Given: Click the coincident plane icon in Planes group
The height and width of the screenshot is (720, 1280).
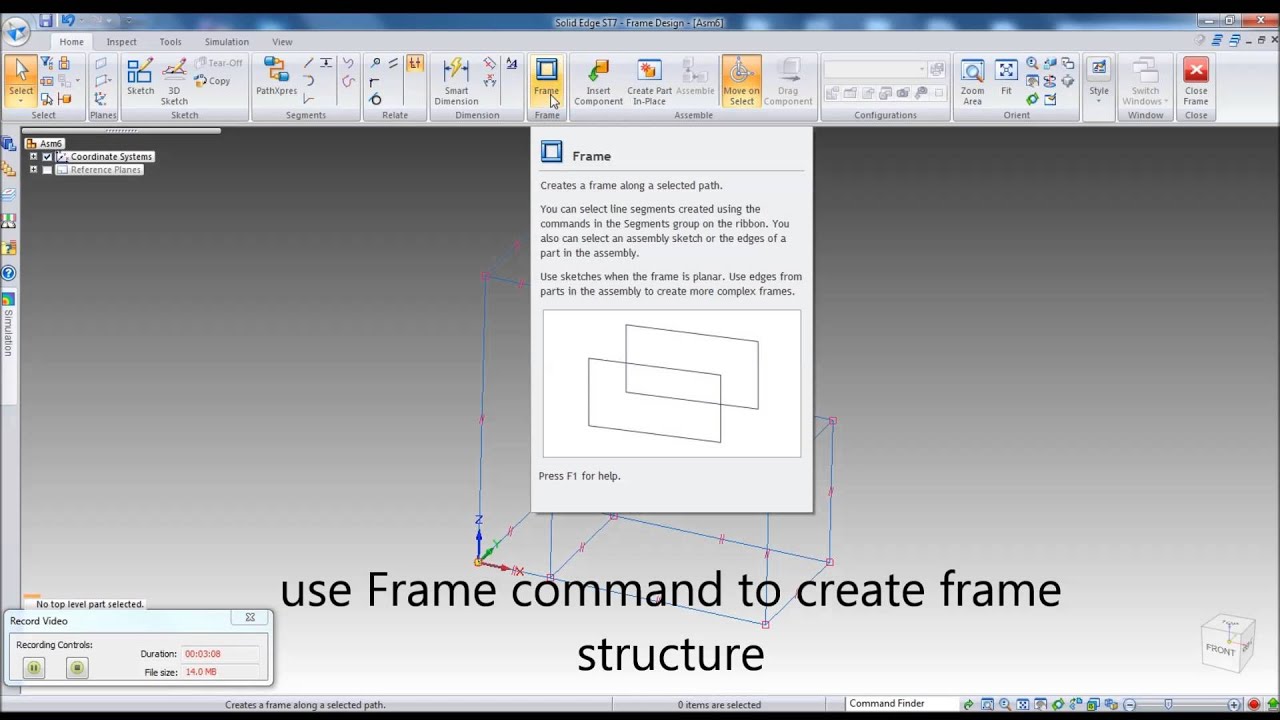Looking at the screenshot, I should [101, 64].
